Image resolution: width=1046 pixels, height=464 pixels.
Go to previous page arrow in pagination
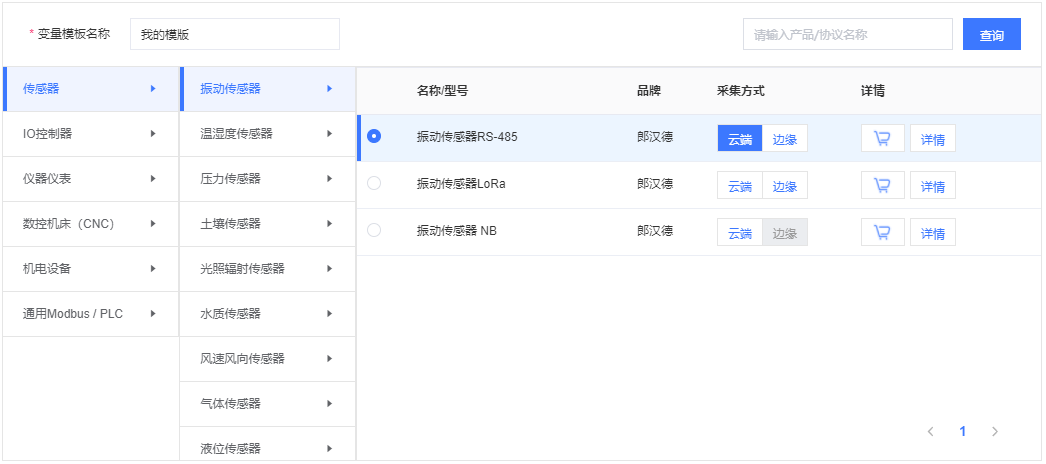[x=930, y=432]
